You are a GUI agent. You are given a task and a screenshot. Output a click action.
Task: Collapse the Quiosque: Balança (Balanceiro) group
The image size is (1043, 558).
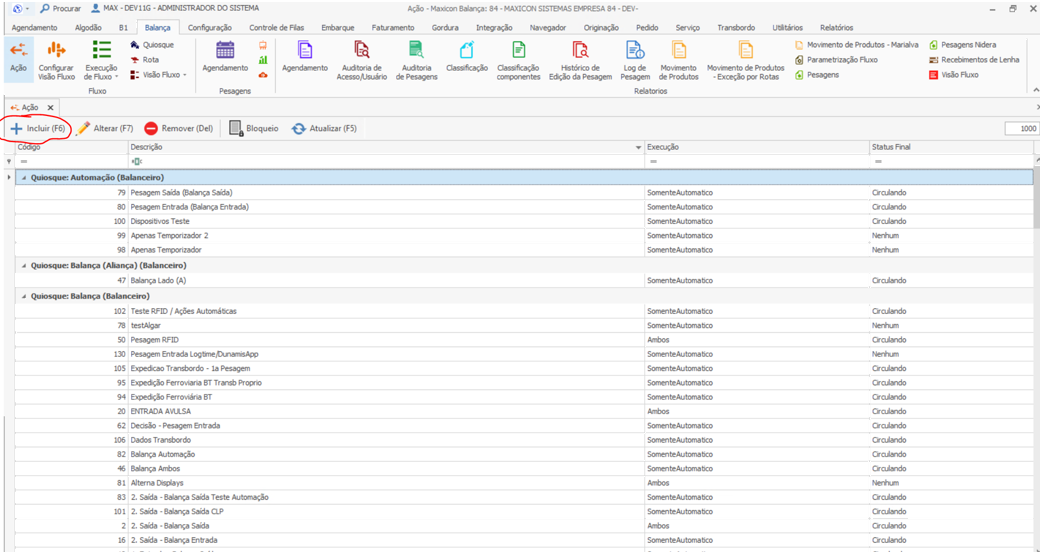25,296
